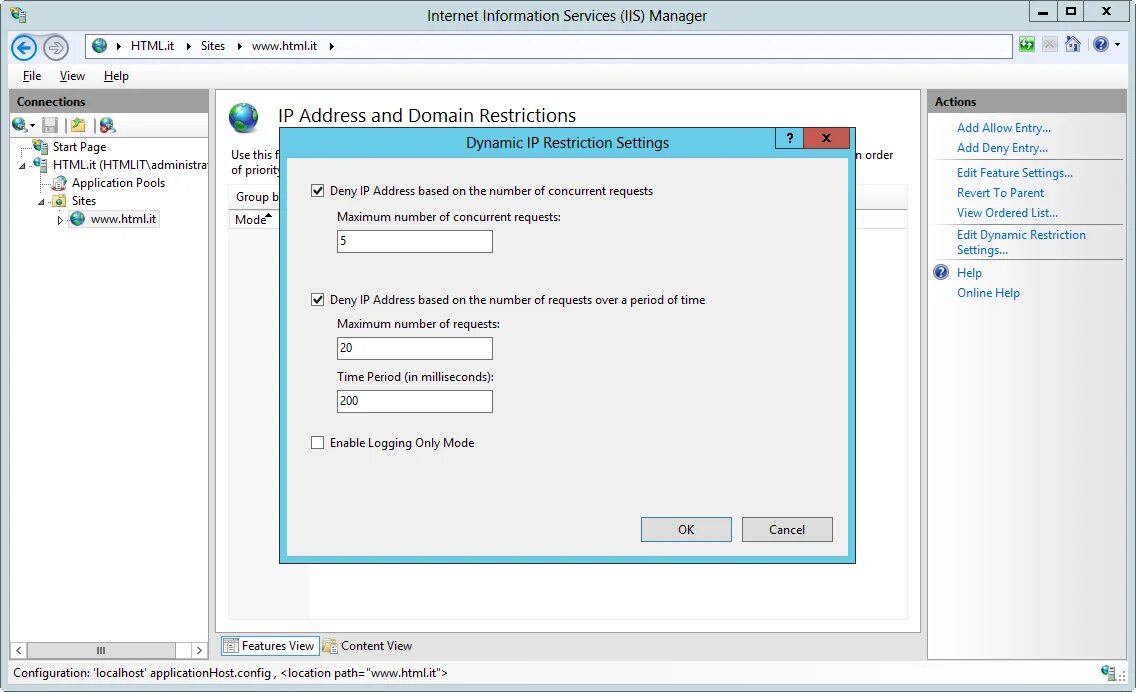The height and width of the screenshot is (692, 1136).
Task: Click Revert To Parent action
Action: coord(1000,193)
